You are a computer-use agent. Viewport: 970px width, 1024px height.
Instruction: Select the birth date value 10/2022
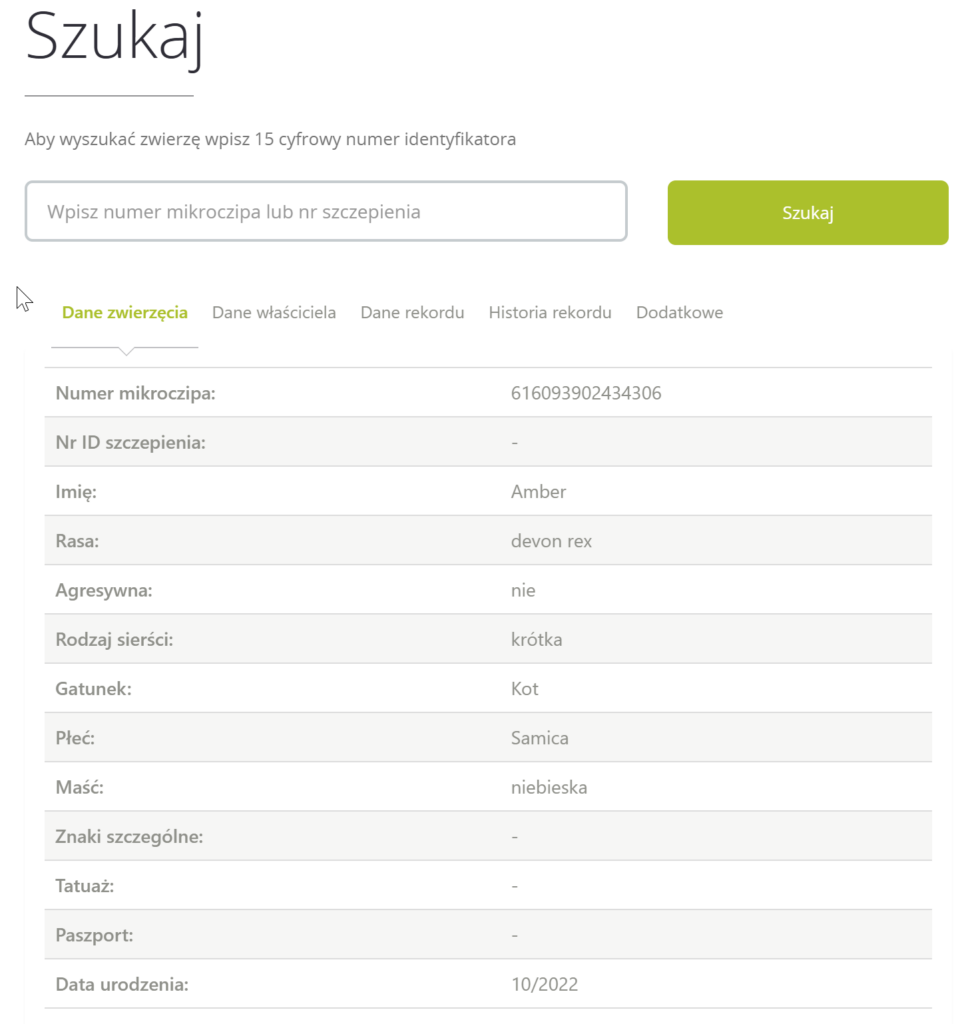coord(544,985)
